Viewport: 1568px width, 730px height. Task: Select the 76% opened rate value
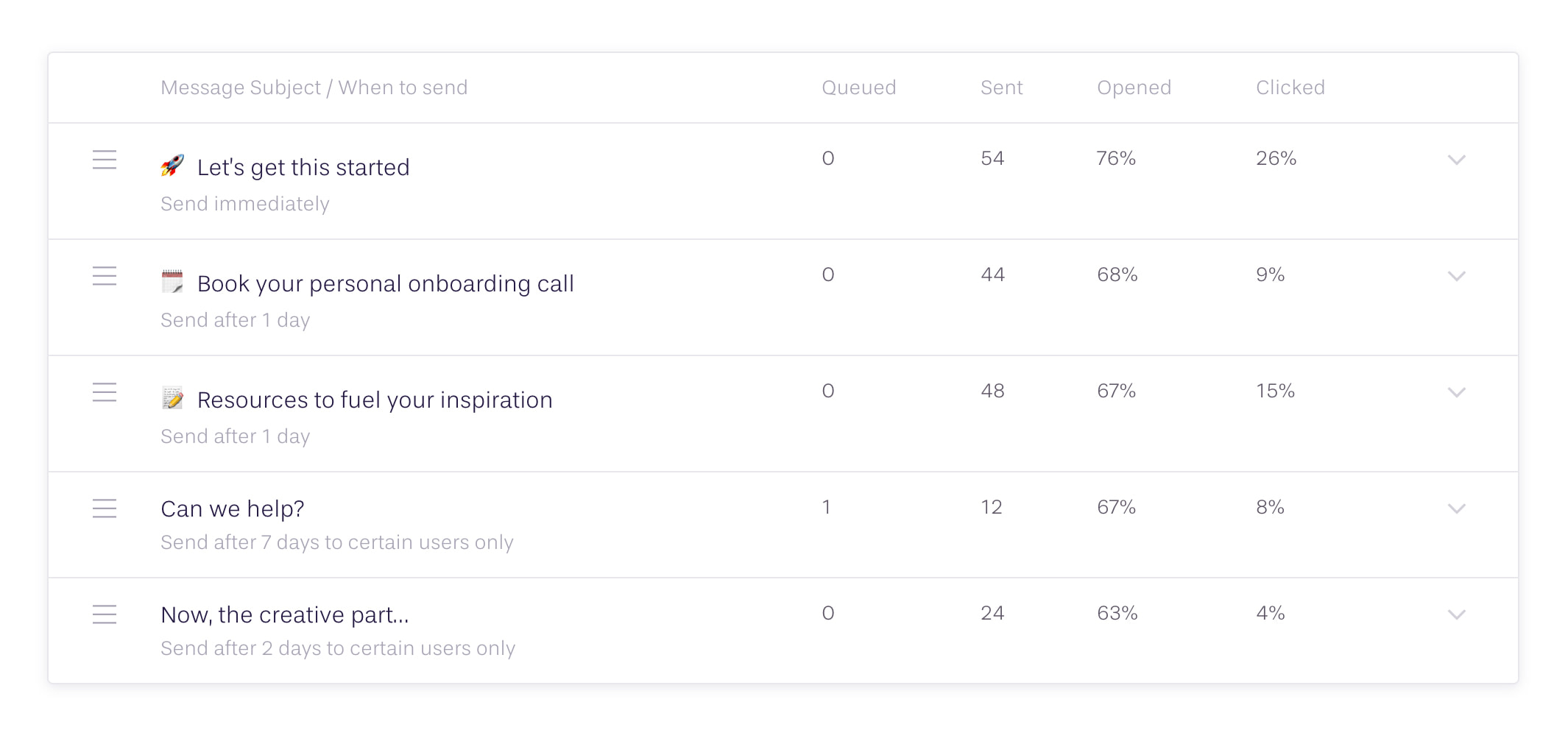tap(1117, 158)
